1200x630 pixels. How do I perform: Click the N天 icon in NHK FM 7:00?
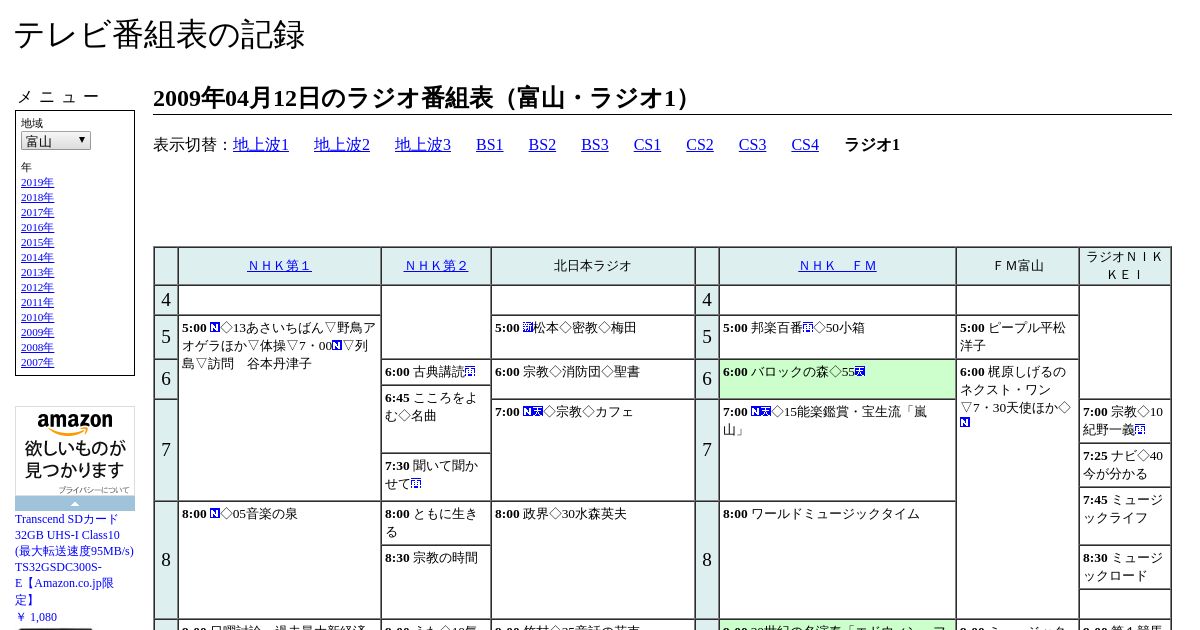[761, 412]
